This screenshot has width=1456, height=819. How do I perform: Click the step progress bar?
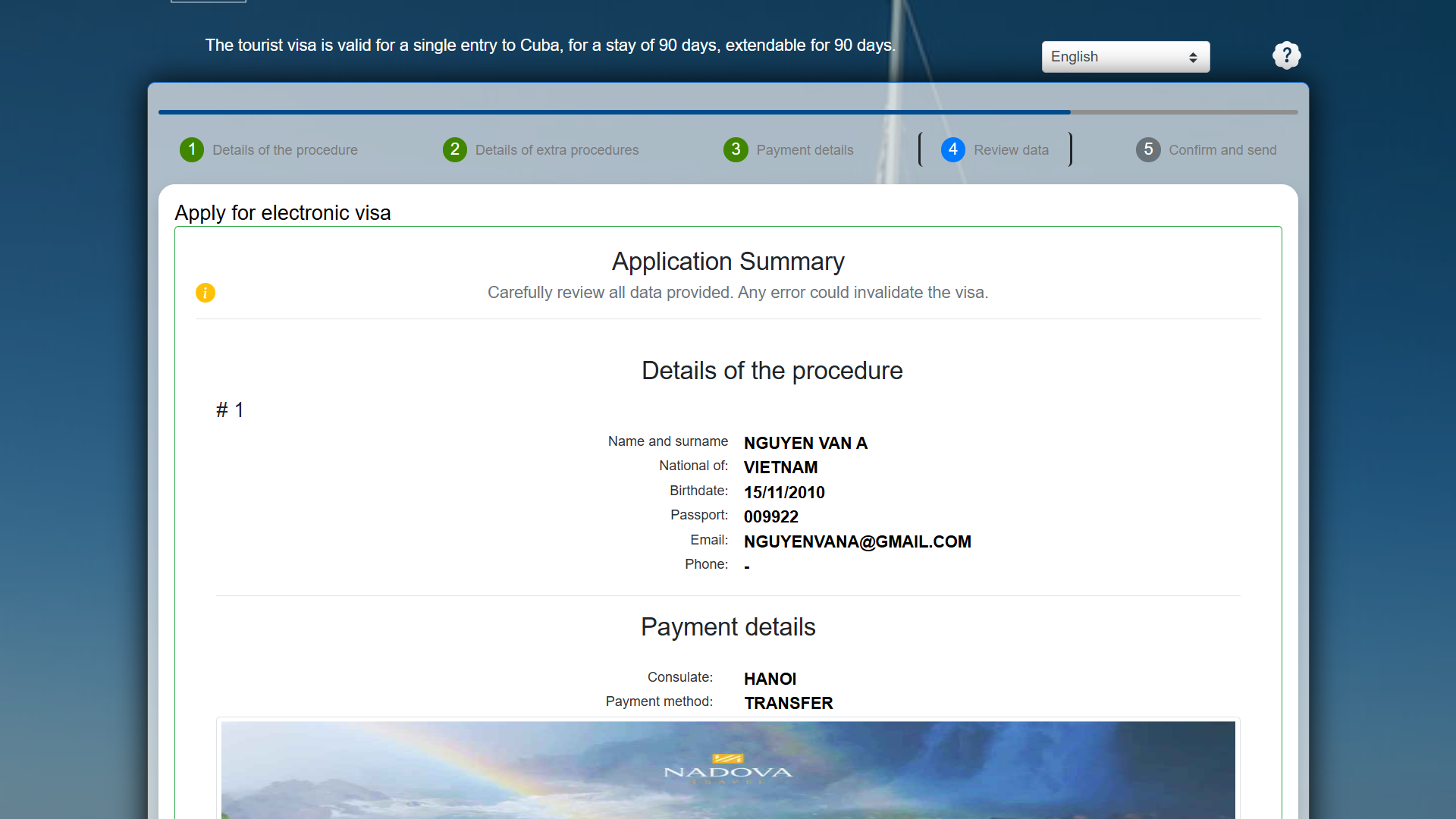[x=728, y=112]
